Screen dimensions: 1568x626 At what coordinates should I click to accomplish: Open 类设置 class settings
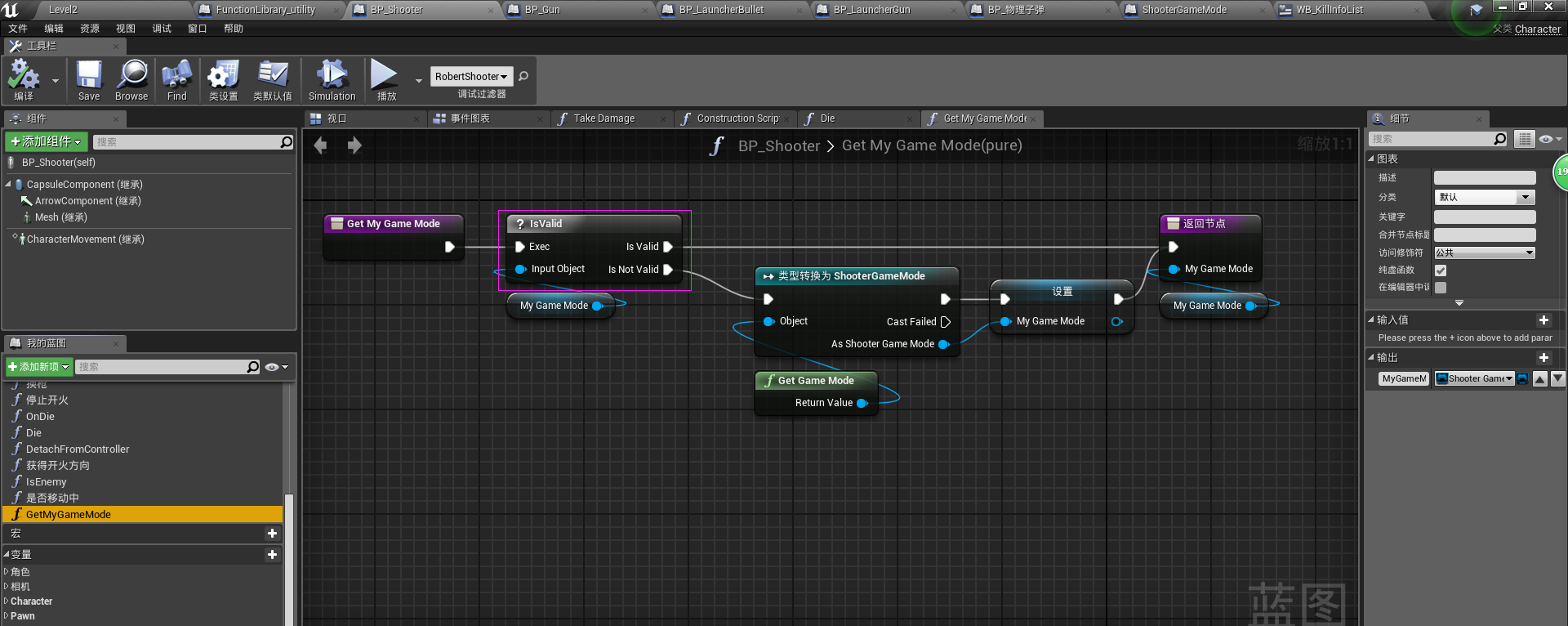pos(223,80)
